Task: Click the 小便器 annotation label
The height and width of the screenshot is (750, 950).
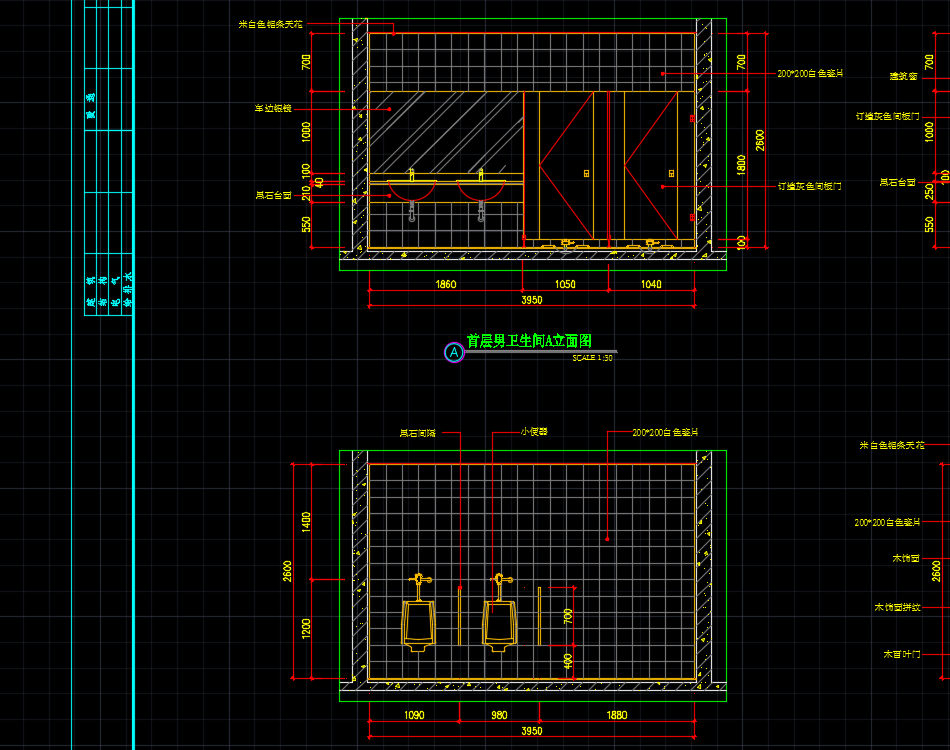Action: click(534, 433)
